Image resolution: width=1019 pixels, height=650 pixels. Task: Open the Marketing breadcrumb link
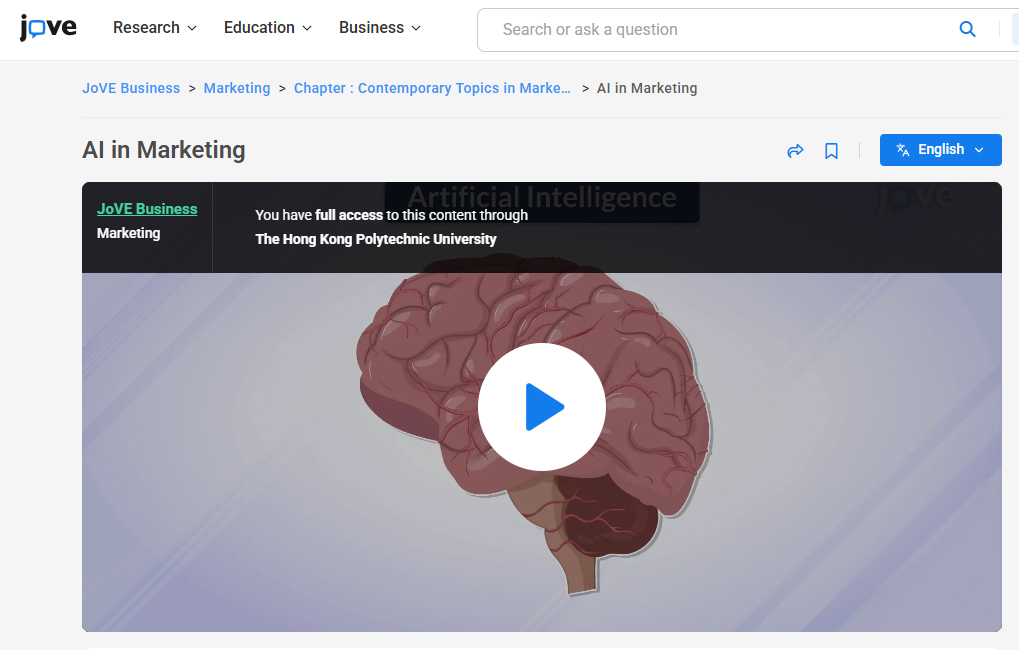pyautogui.click(x=236, y=88)
